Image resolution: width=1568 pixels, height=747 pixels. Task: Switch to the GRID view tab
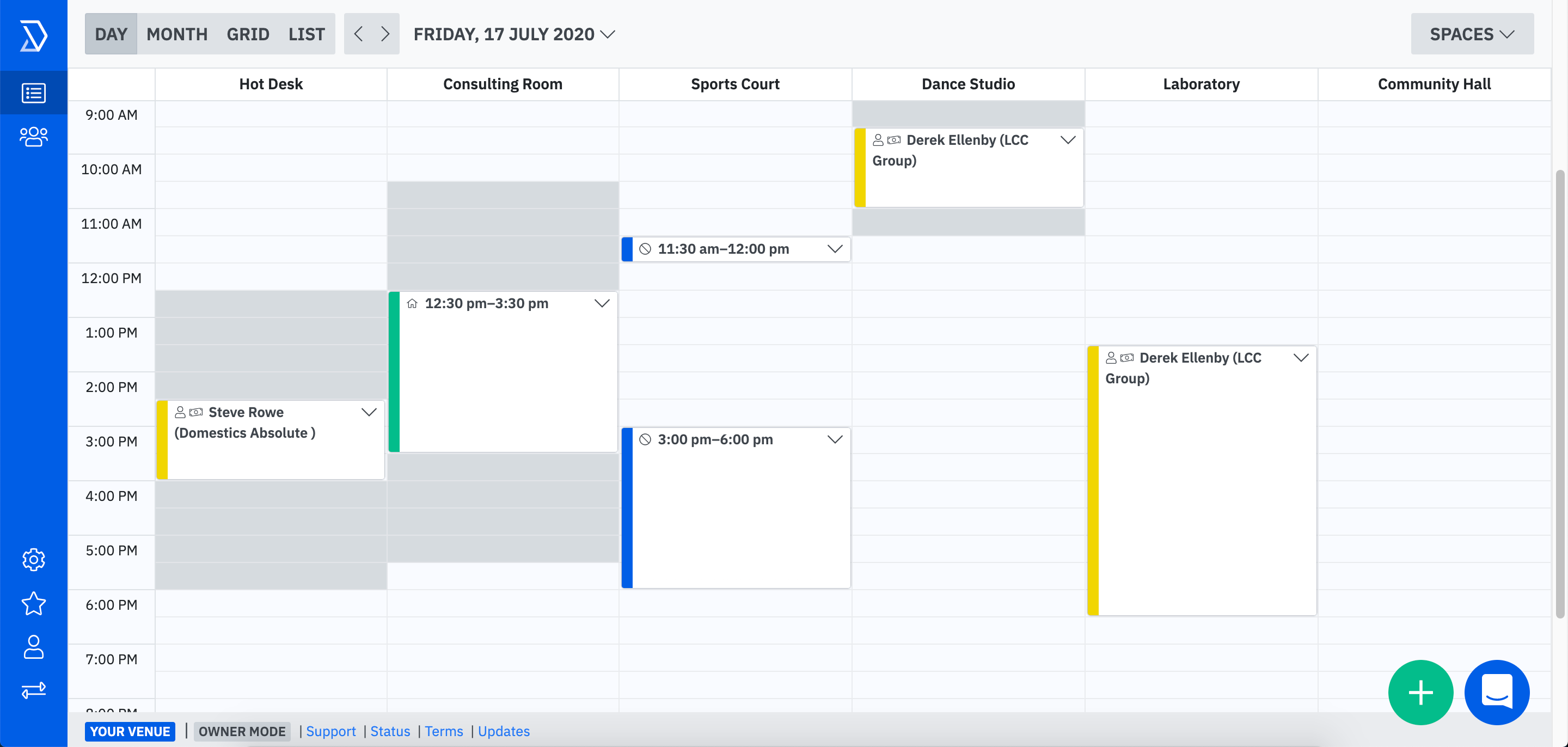pos(248,34)
